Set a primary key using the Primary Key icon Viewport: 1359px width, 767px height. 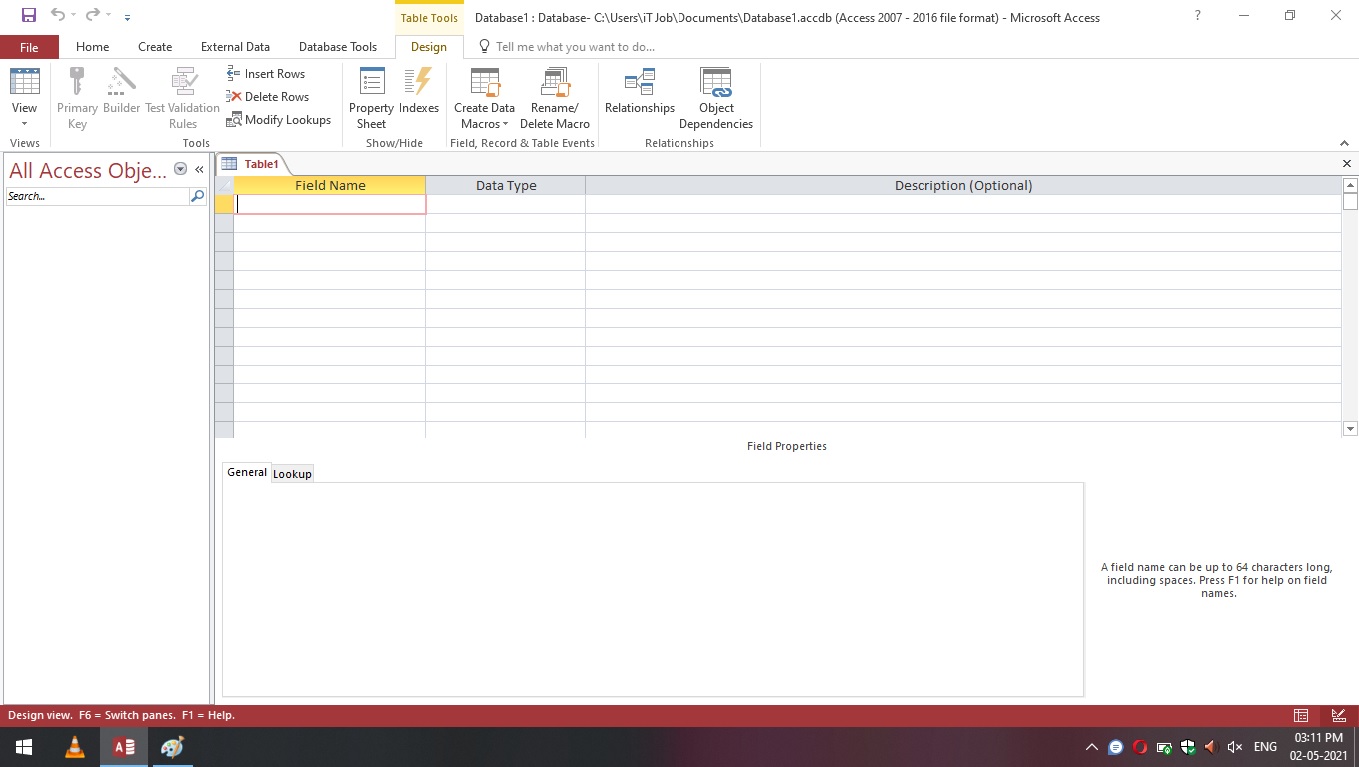click(x=76, y=95)
